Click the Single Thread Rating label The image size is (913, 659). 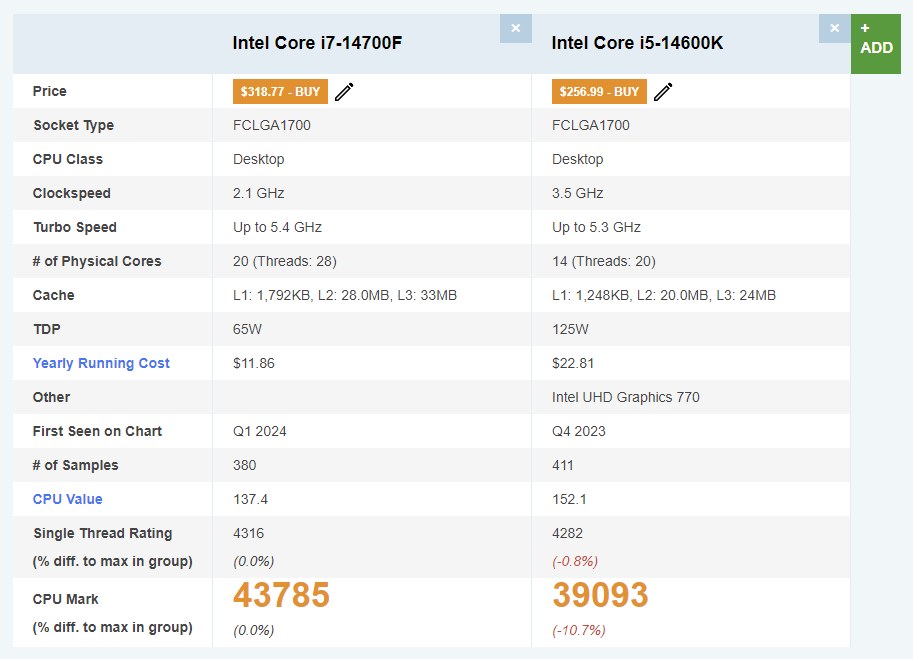point(102,533)
